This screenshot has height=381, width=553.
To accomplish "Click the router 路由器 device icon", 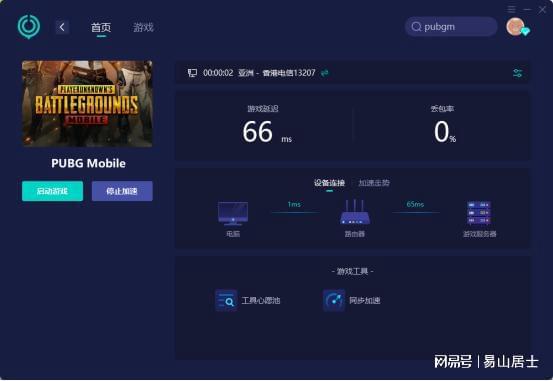I will 355,212.
